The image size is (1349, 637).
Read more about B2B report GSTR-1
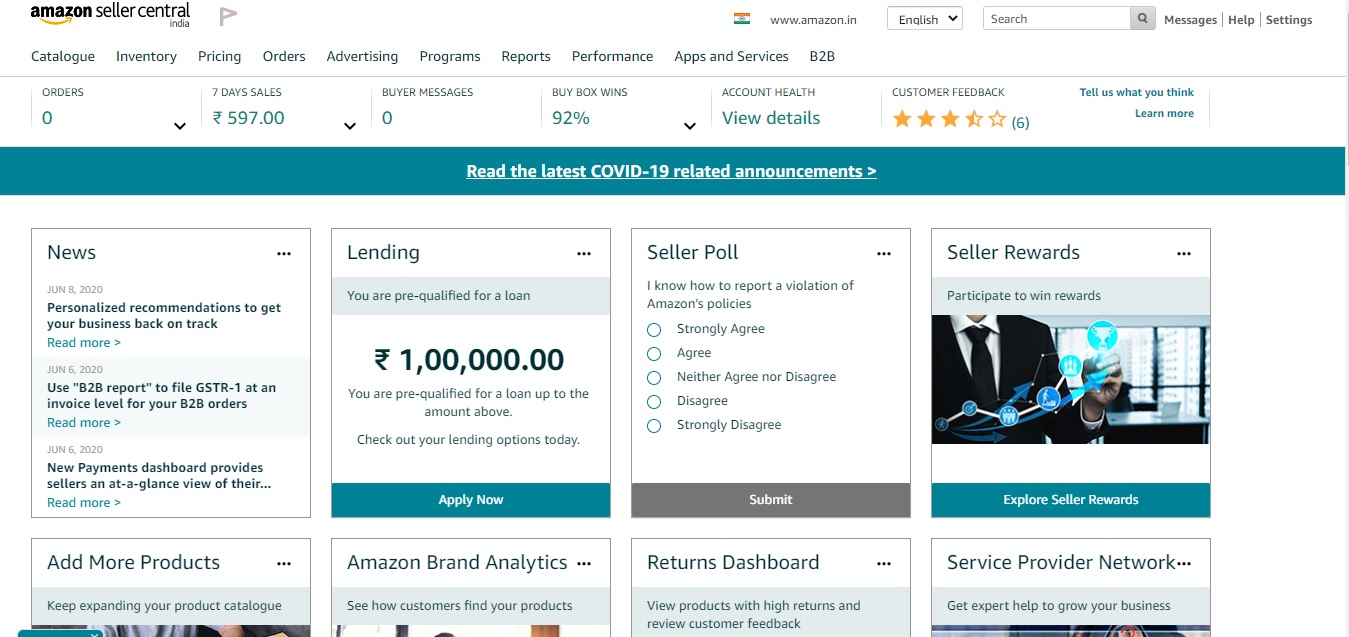click(84, 423)
